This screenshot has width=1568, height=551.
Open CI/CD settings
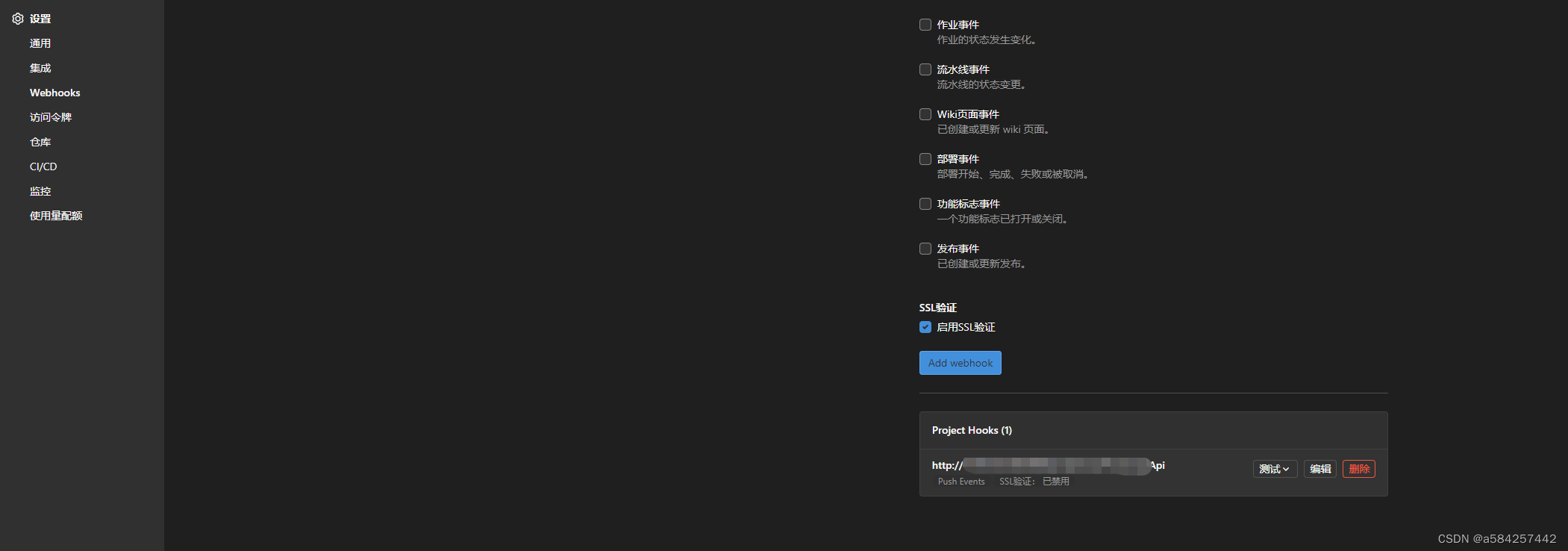[43, 166]
